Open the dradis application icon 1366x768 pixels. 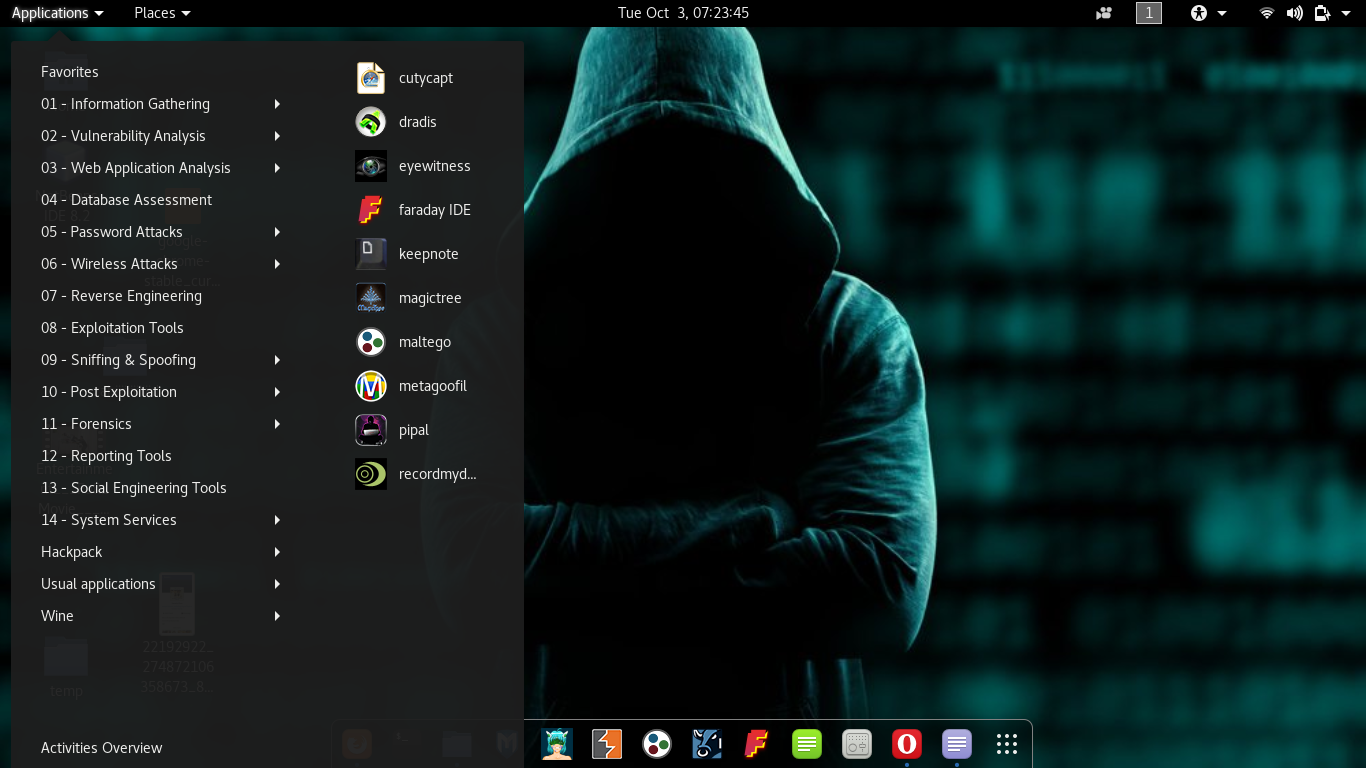[x=371, y=122]
